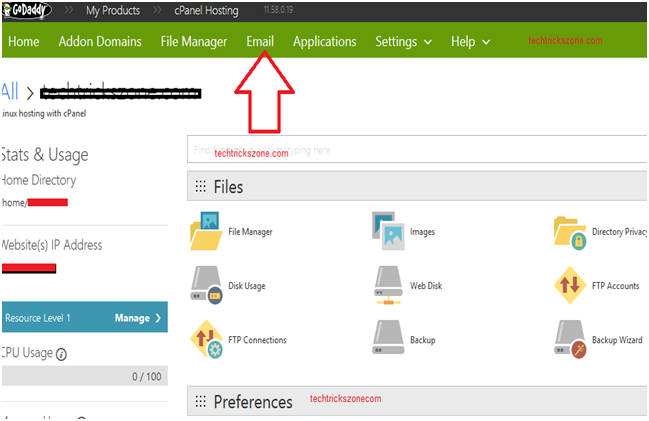Open the Backup drive icon
Viewport: 649px width, 421px height.
(x=388, y=339)
